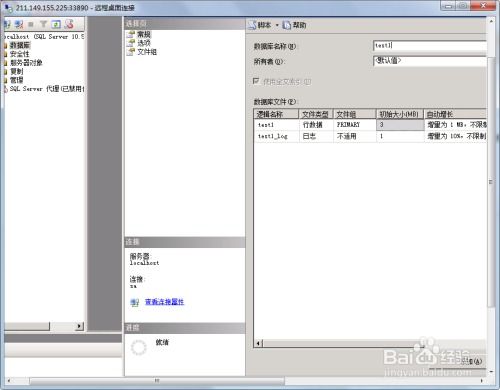Click the 自动增长 column header
This screenshot has width=500, height=390.
pyautogui.click(x=455, y=114)
